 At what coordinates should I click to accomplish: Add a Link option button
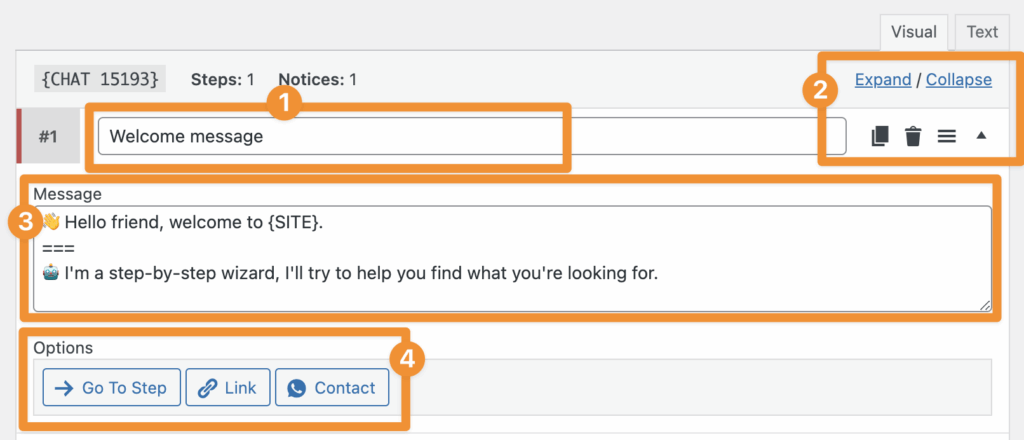click(x=228, y=388)
